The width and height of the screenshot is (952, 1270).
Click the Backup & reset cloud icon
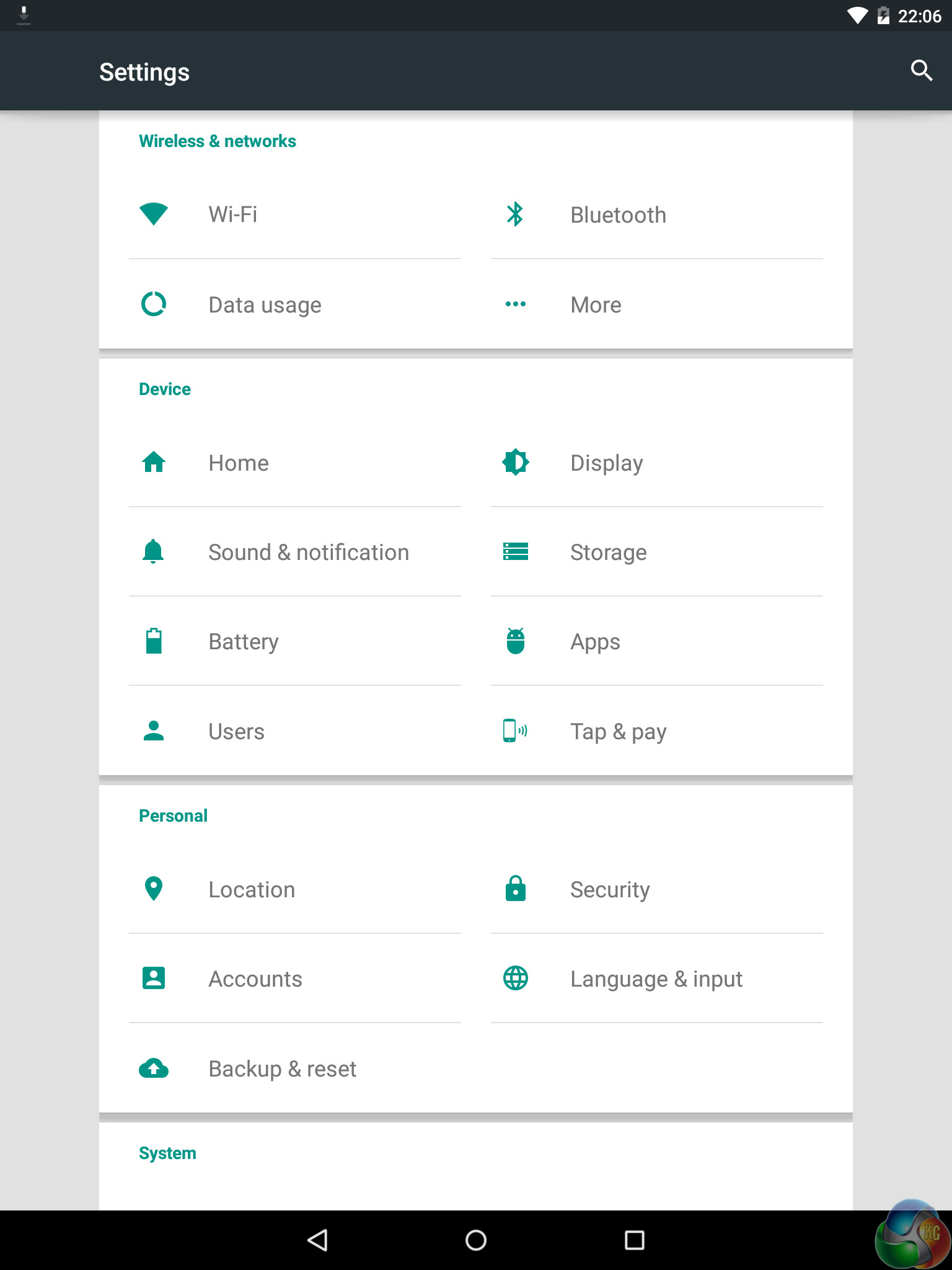point(154,1068)
